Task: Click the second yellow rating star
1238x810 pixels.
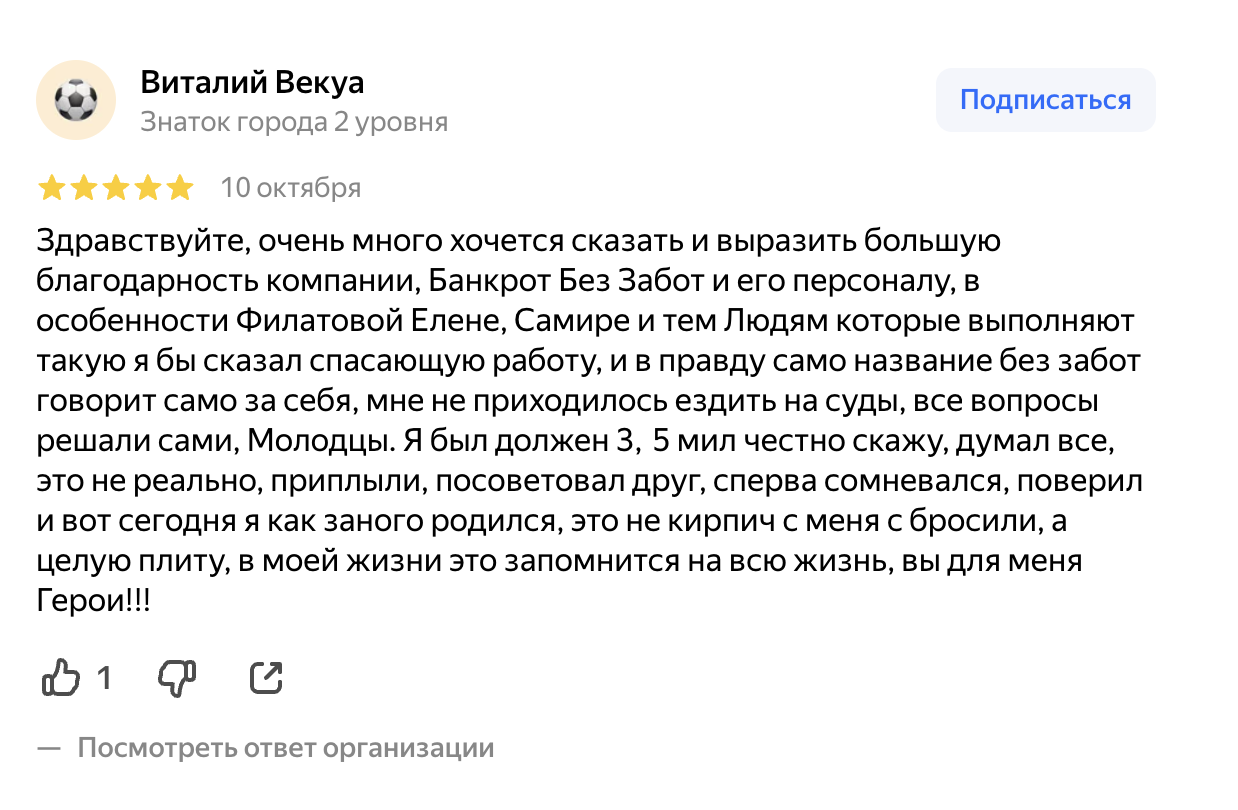Action: (83, 188)
